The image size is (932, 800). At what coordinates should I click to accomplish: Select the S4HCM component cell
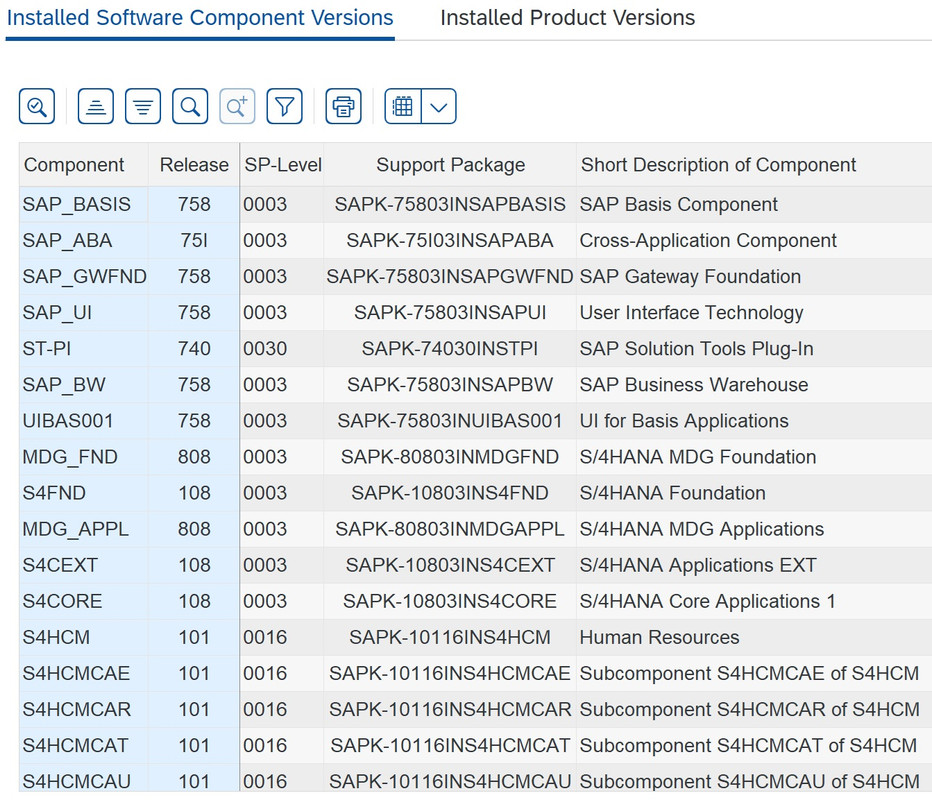click(x=84, y=637)
